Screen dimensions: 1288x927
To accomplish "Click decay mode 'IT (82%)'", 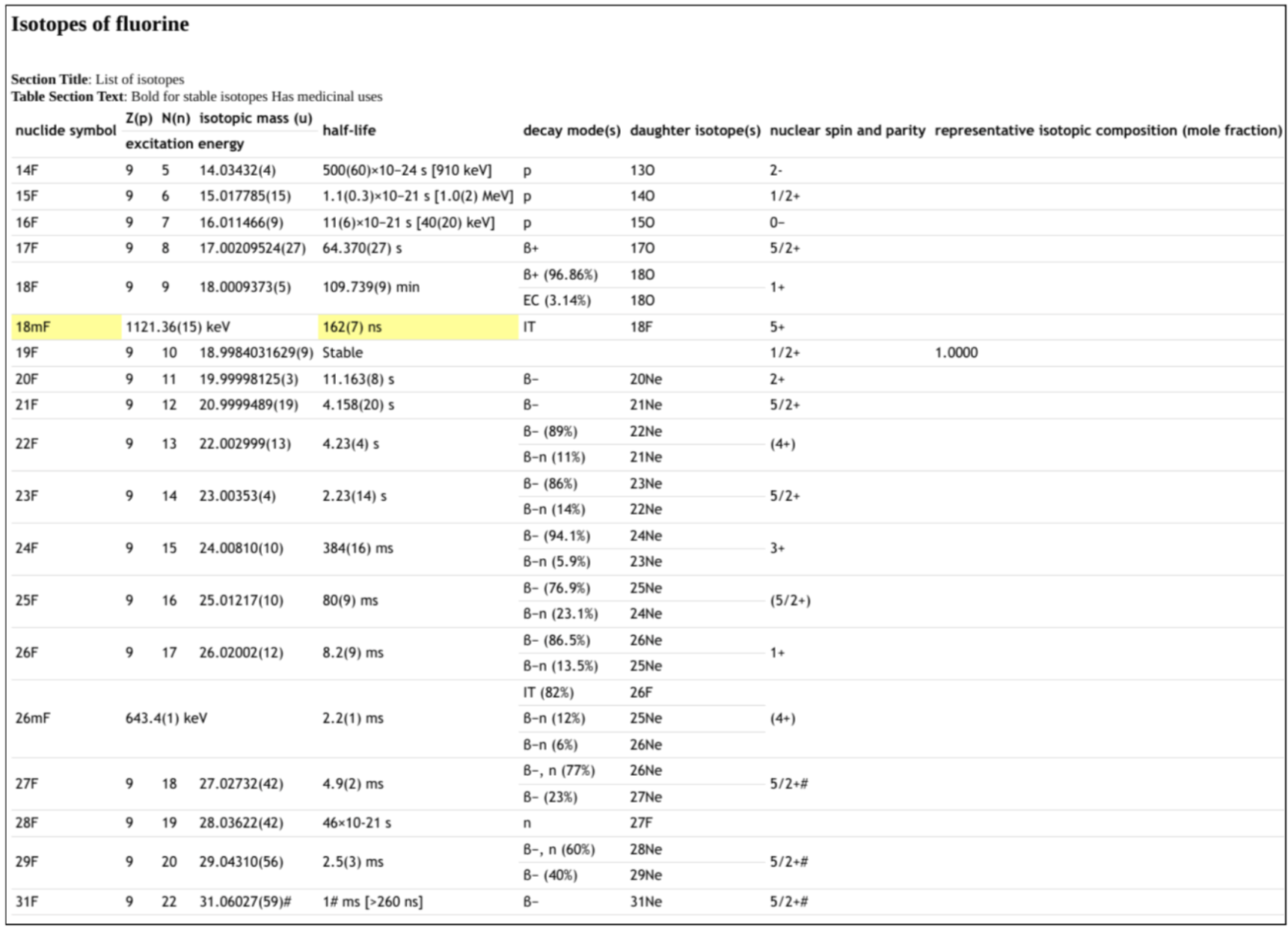I will [x=548, y=693].
